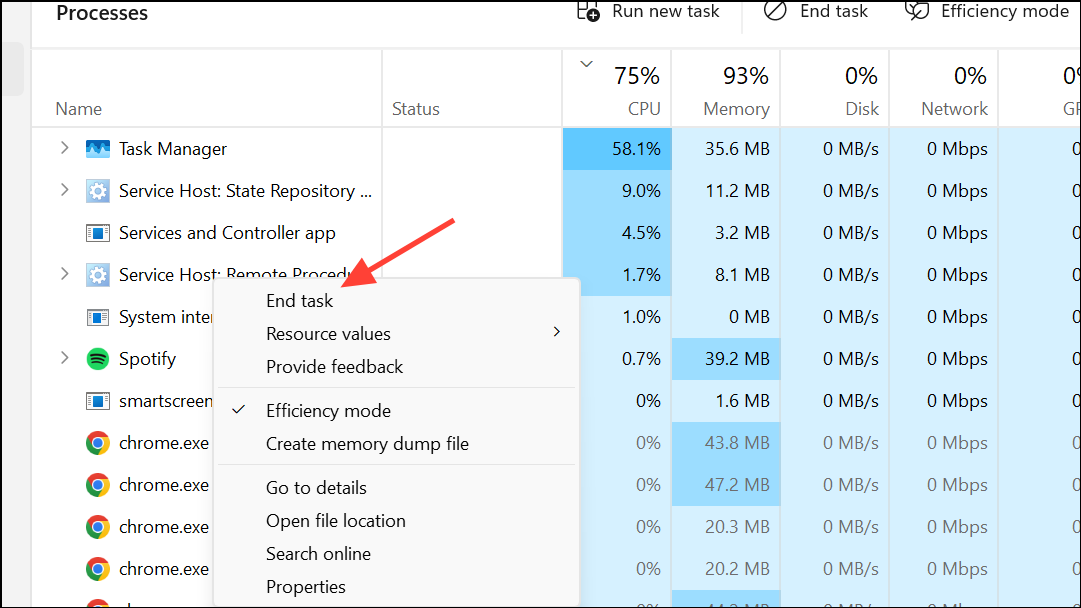Click the End task prohibition icon
Screen dimensions: 1081x608
tap(775, 10)
